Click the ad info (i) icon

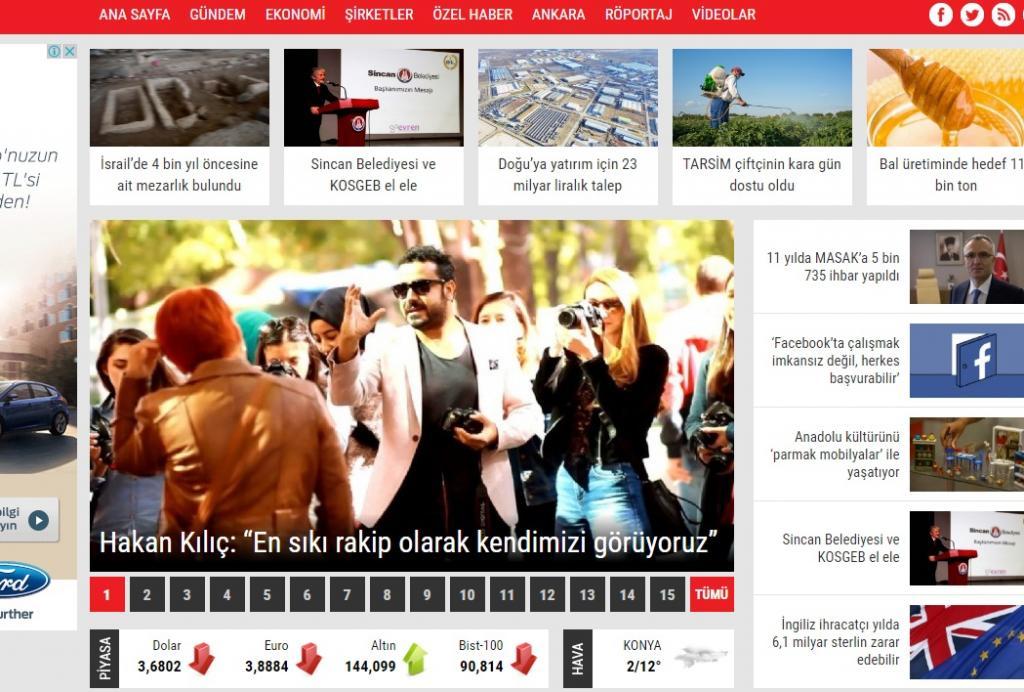coord(55,51)
